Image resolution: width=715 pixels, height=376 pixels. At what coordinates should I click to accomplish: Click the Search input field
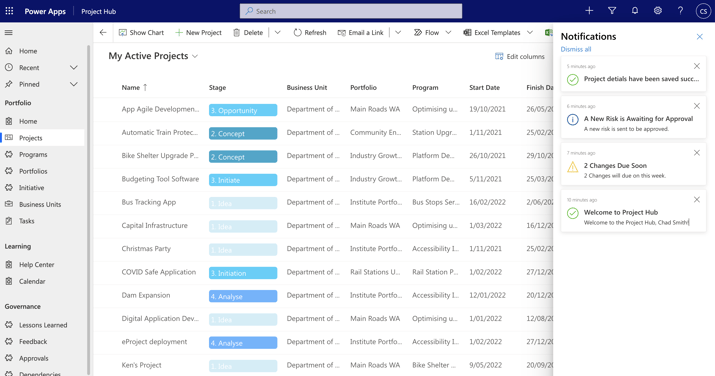tap(351, 11)
